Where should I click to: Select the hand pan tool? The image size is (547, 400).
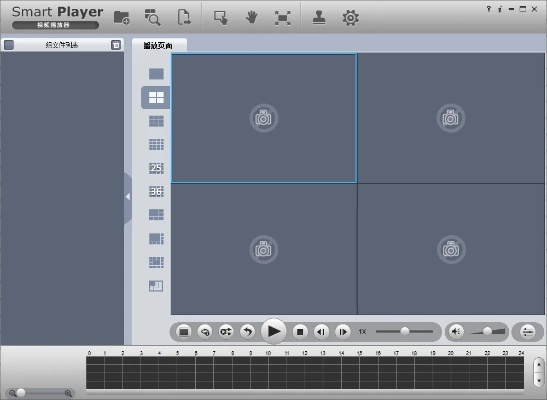[251, 17]
